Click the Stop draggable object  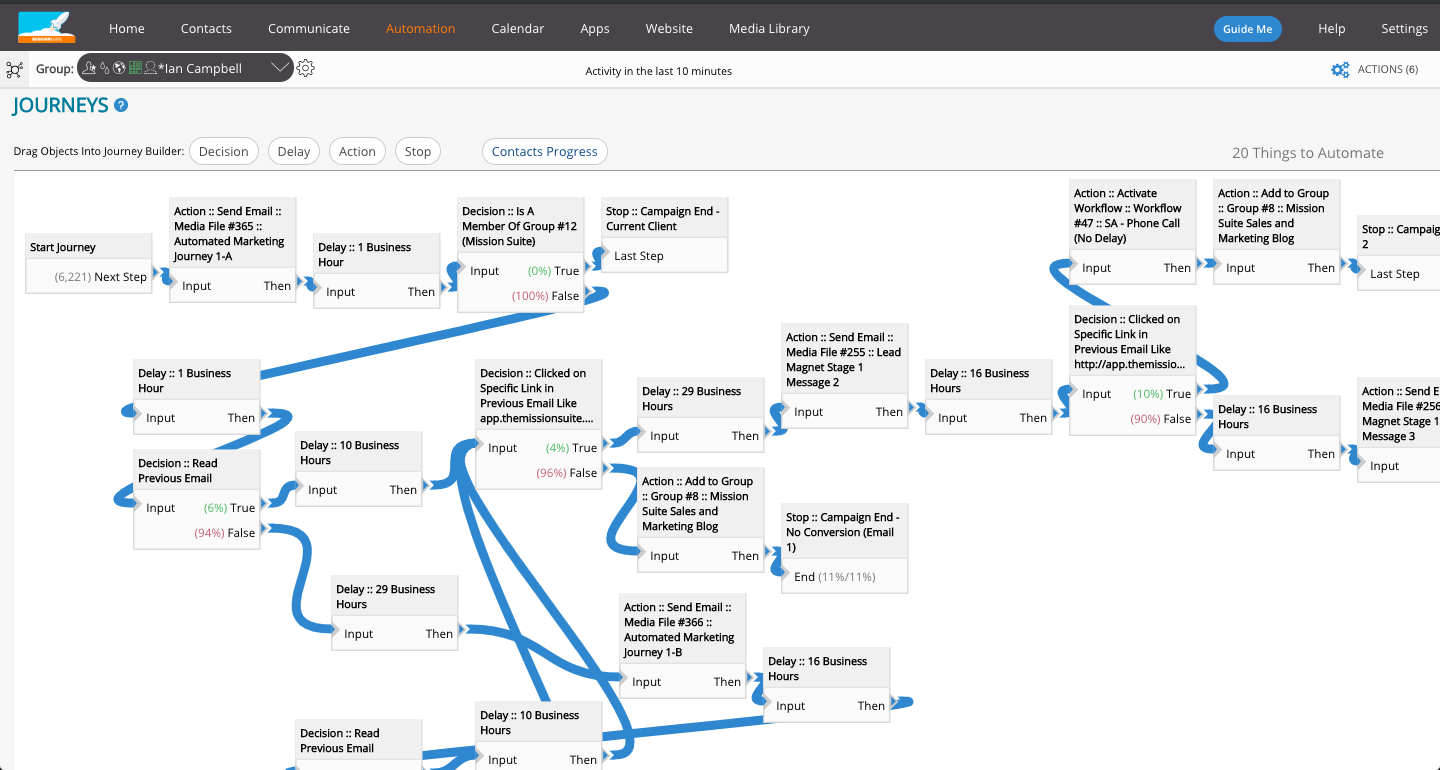pyautogui.click(x=417, y=151)
